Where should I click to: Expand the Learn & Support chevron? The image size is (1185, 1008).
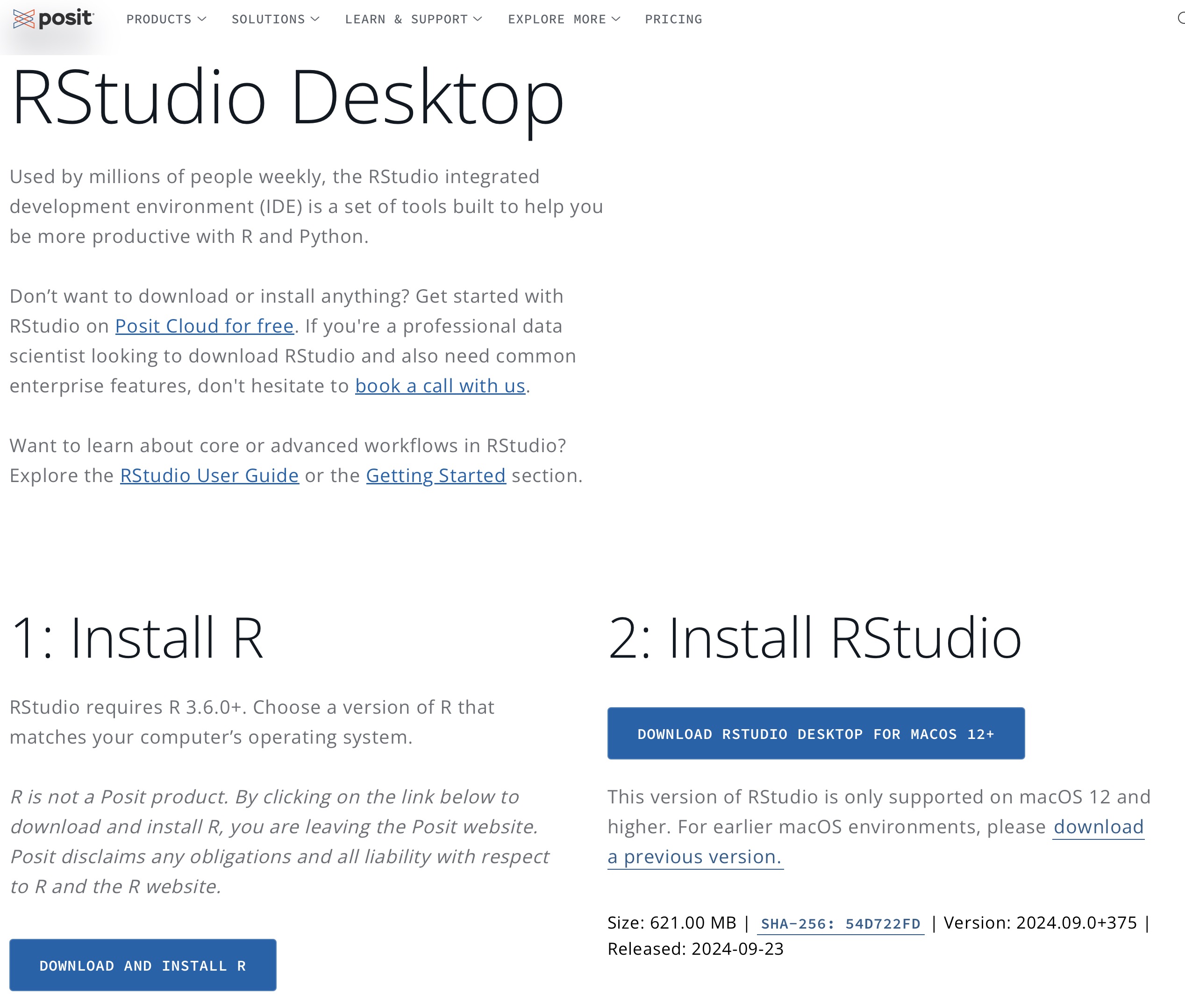pyautogui.click(x=478, y=20)
